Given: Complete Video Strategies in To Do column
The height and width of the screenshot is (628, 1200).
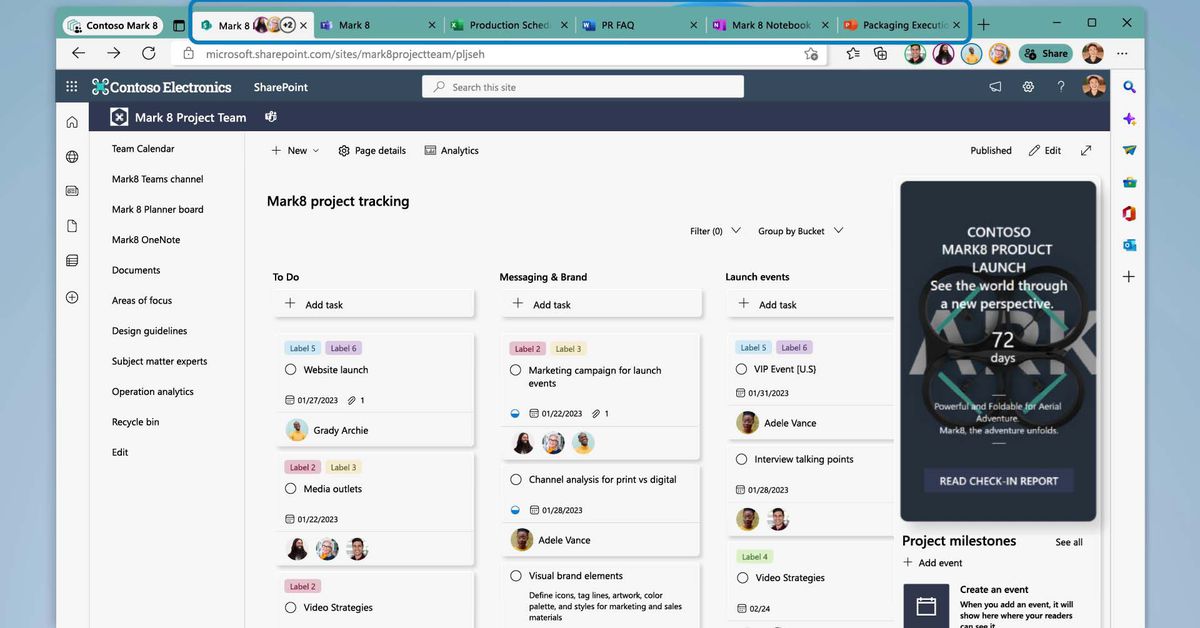Looking at the screenshot, I should (290, 607).
